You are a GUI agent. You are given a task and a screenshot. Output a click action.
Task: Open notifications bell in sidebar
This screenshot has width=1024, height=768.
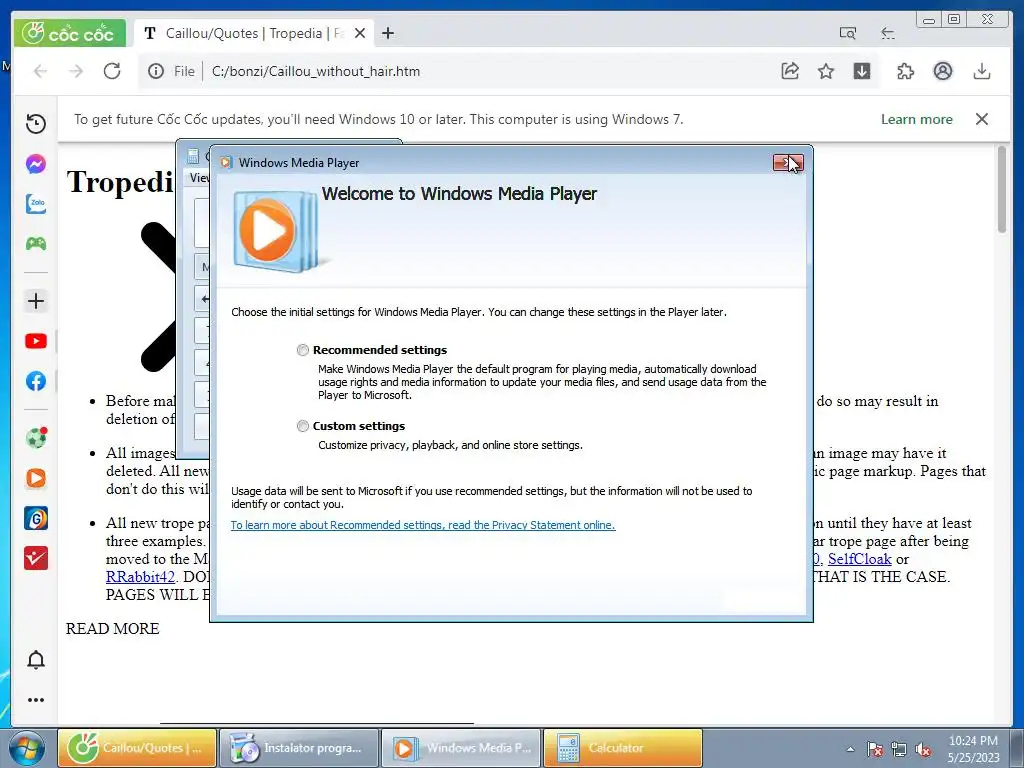click(36, 660)
